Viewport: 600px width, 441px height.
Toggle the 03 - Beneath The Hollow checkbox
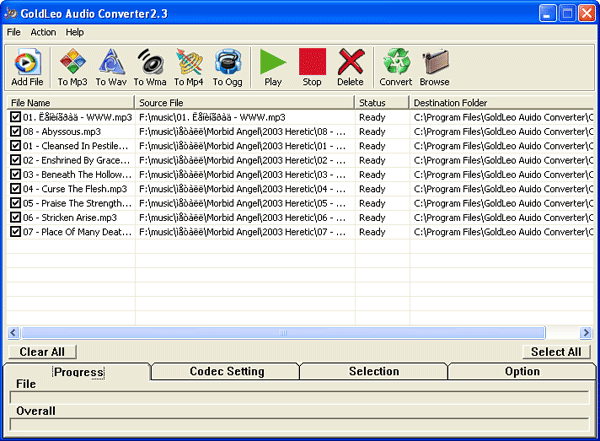15,174
